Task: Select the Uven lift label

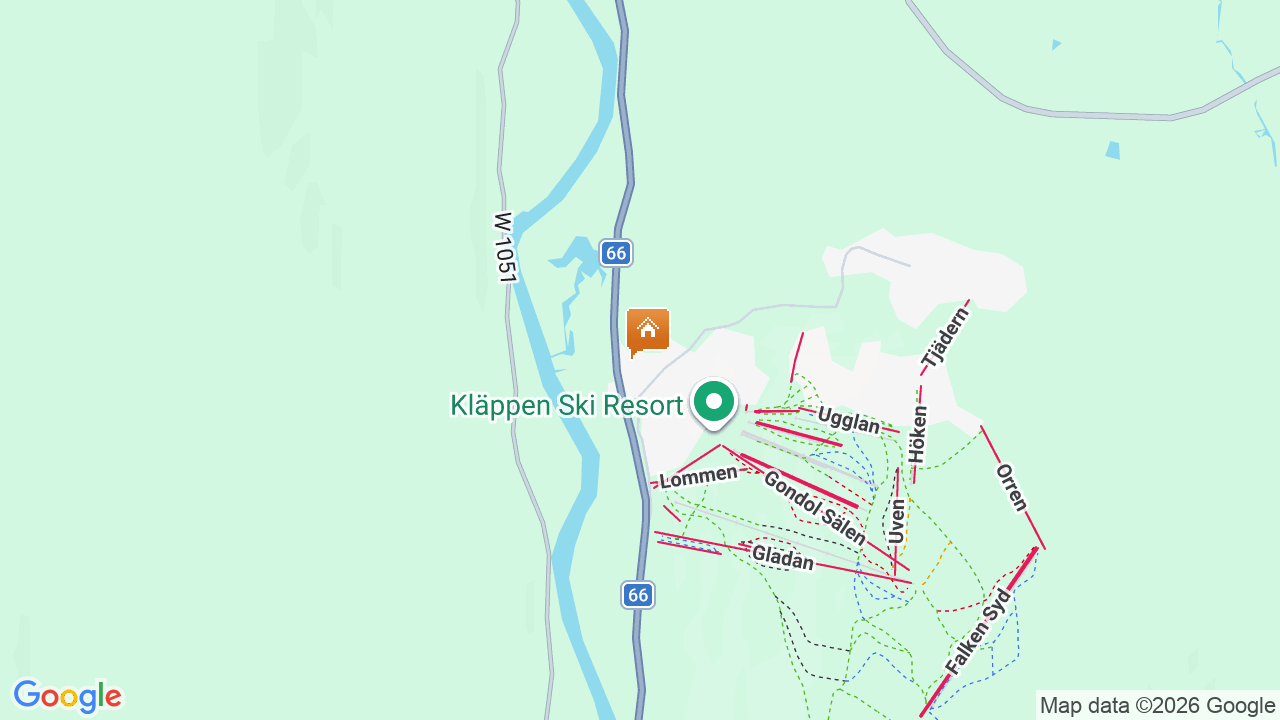Action: [x=897, y=521]
